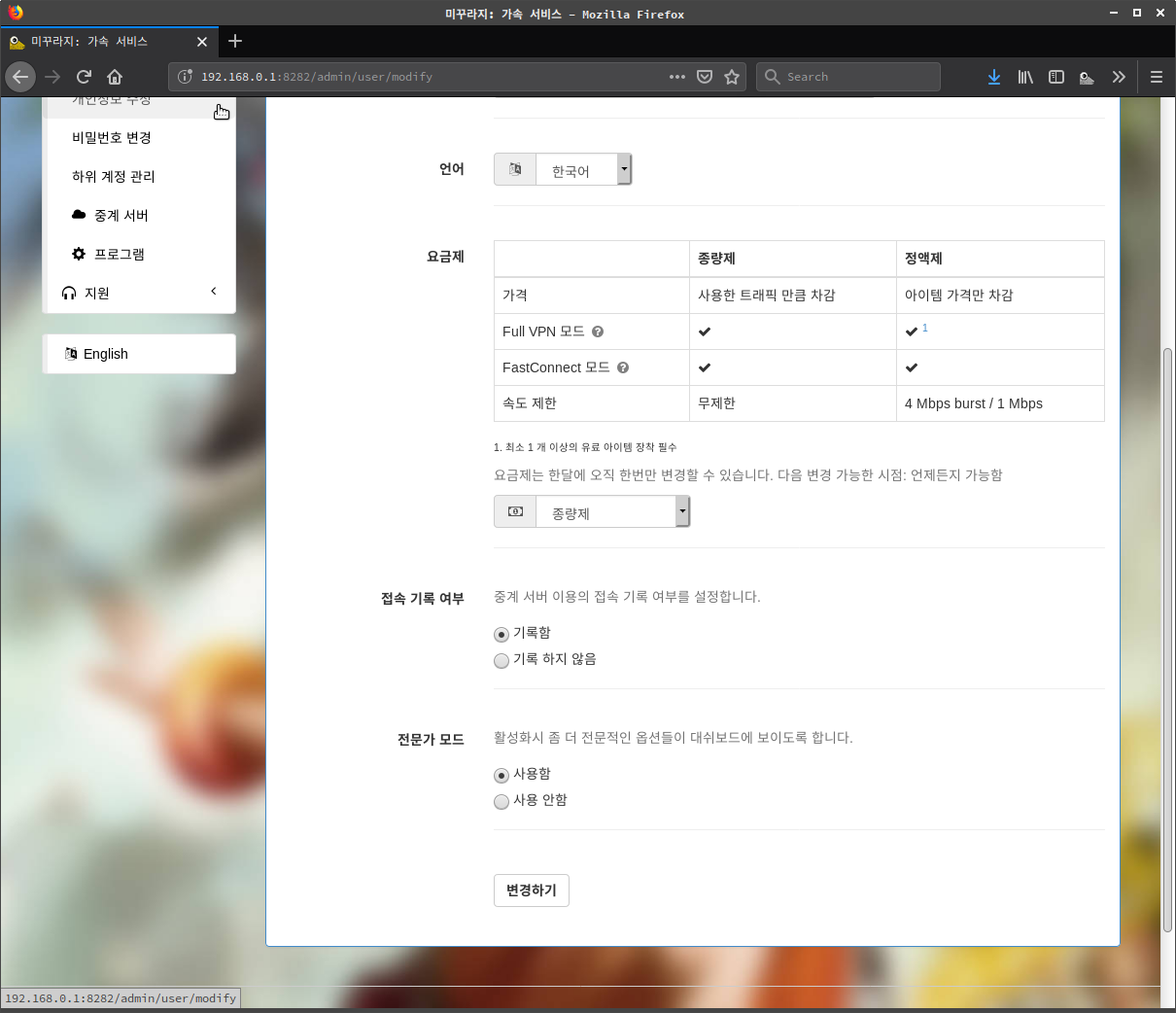Open the 종량제 plan dropdown
Viewport: 1176px width, 1013px height.
[610, 512]
